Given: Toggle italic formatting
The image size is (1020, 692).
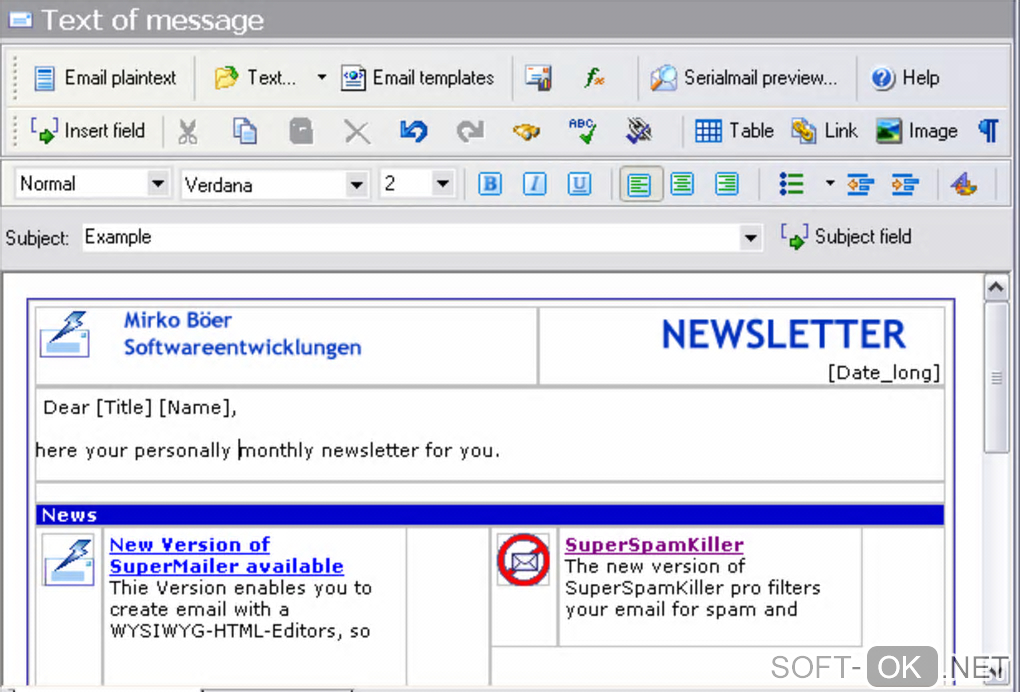Looking at the screenshot, I should click(535, 184).
